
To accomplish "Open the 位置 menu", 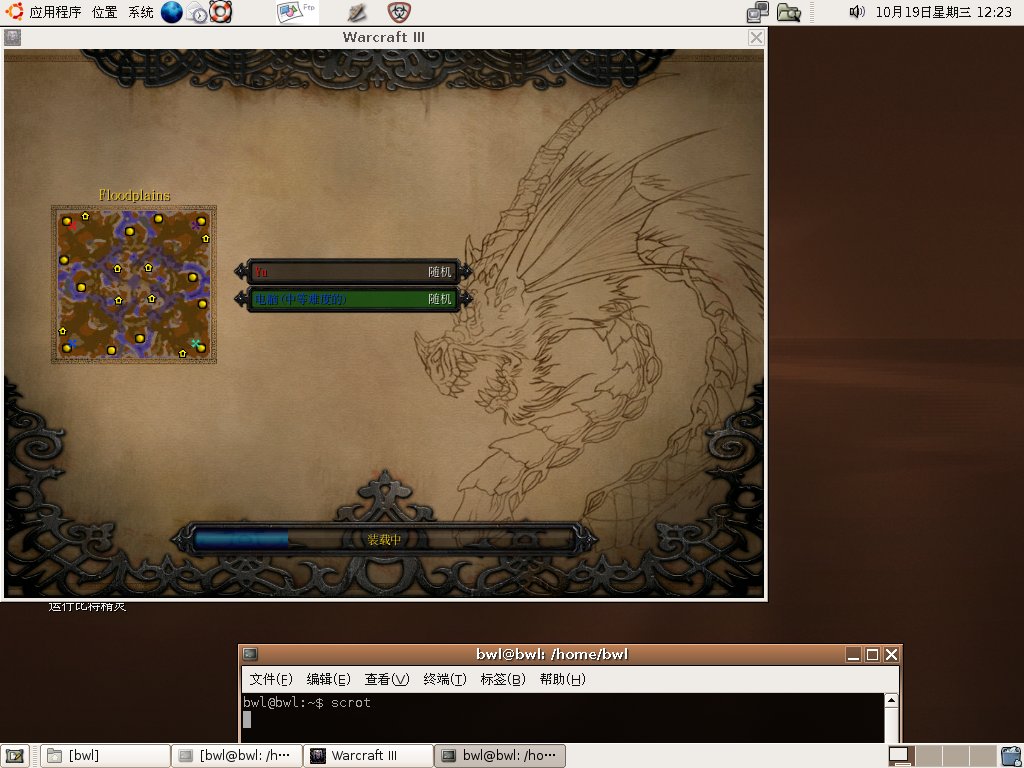I will 104,12.
